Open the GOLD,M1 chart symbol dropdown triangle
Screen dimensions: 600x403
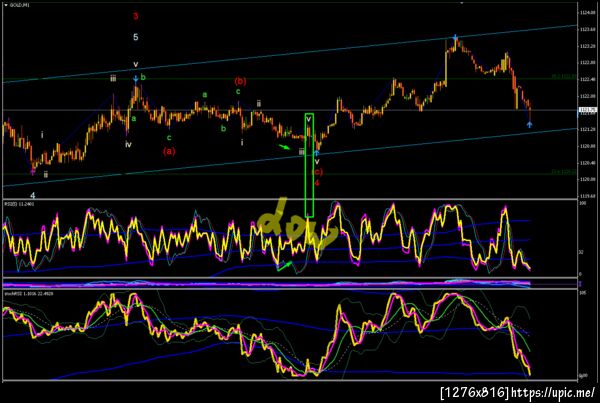coord(5,5)
